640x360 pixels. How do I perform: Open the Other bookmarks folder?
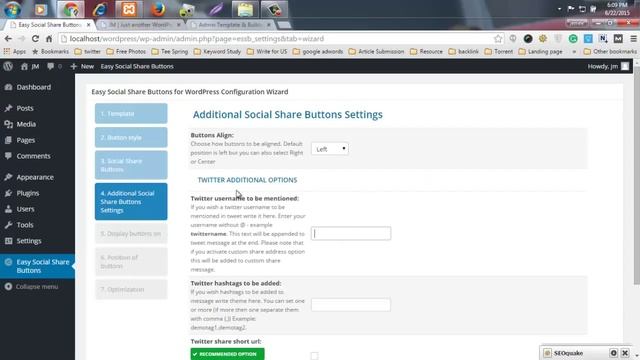tap(610, 51)
